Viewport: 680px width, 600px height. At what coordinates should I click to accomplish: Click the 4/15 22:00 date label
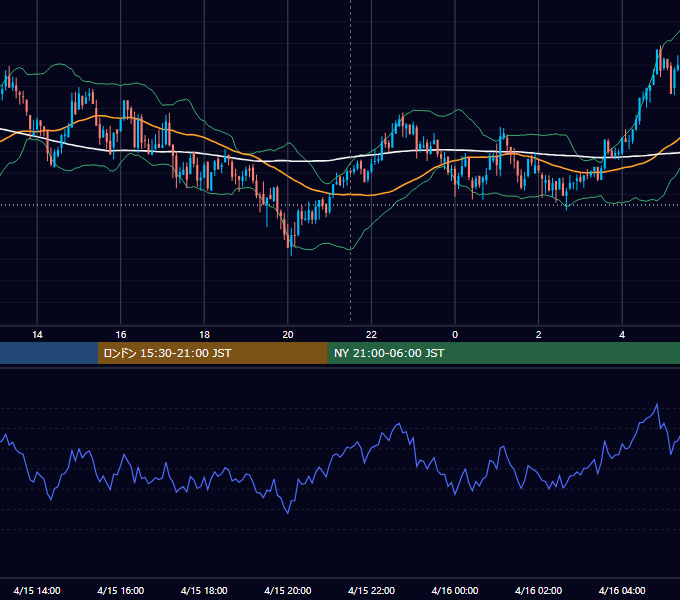pos(371,590)
